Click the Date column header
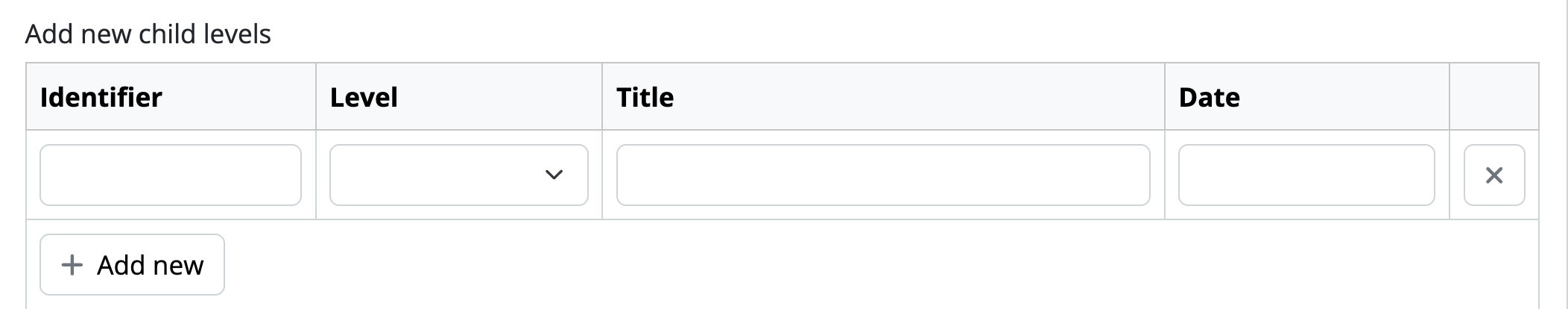 (x=1209, y=98)
